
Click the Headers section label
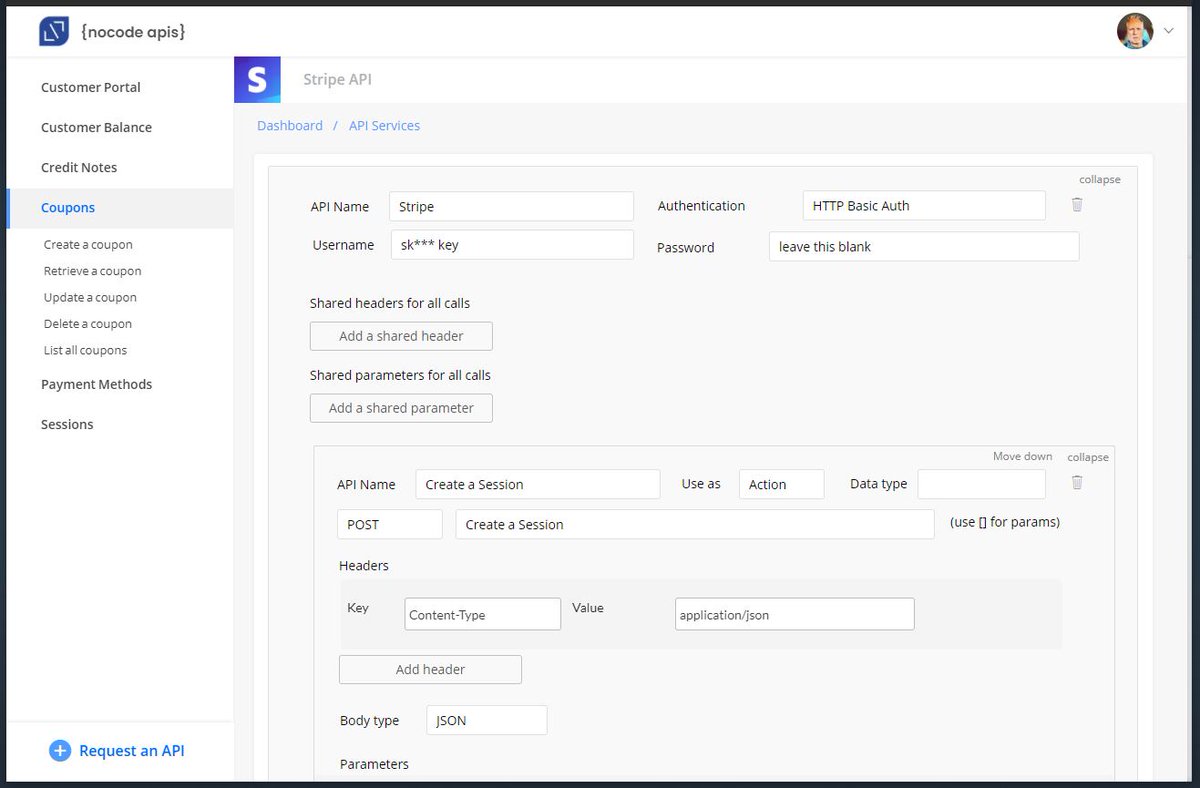pyautogui.click(x=364, y=565)
